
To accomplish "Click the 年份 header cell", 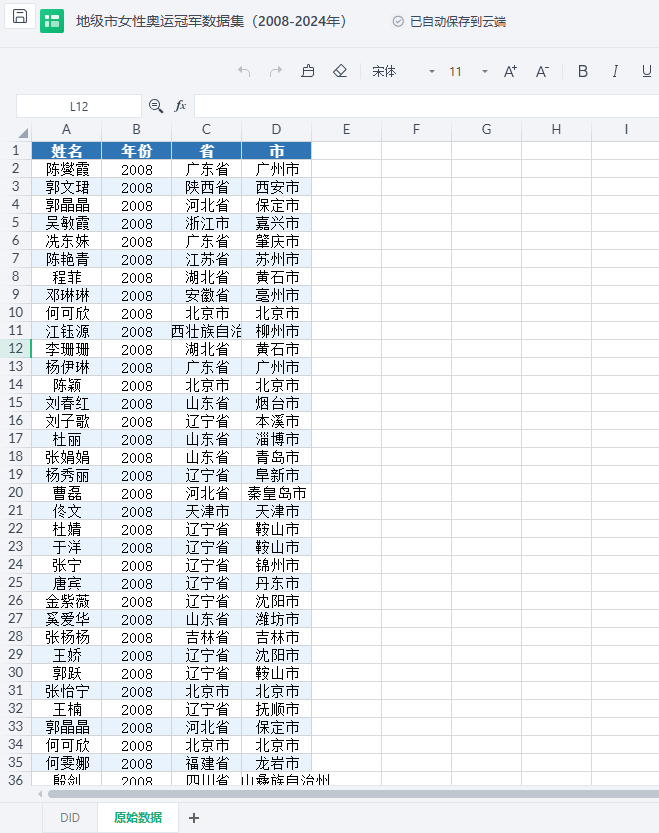I will point(137,151).
